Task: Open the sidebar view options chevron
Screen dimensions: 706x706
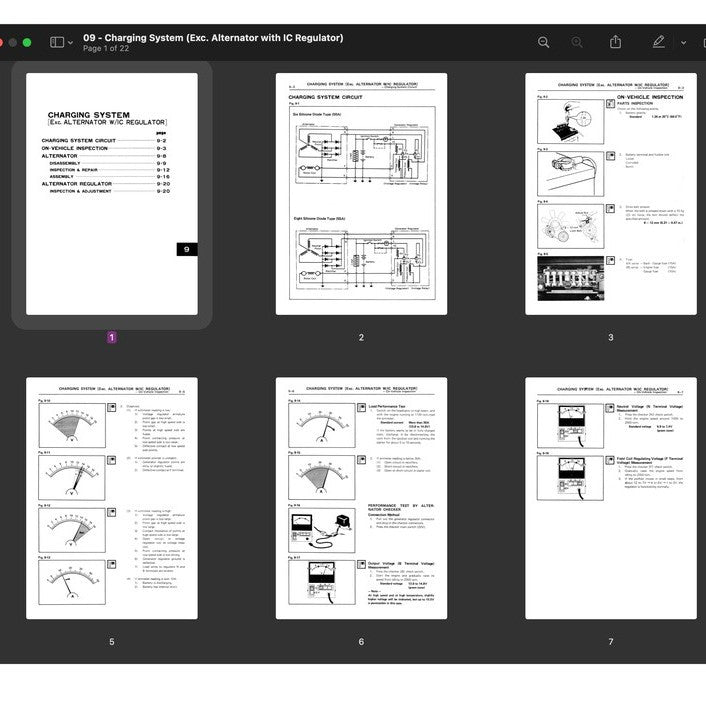Action: pyautogui.click(x=70, y=43)
